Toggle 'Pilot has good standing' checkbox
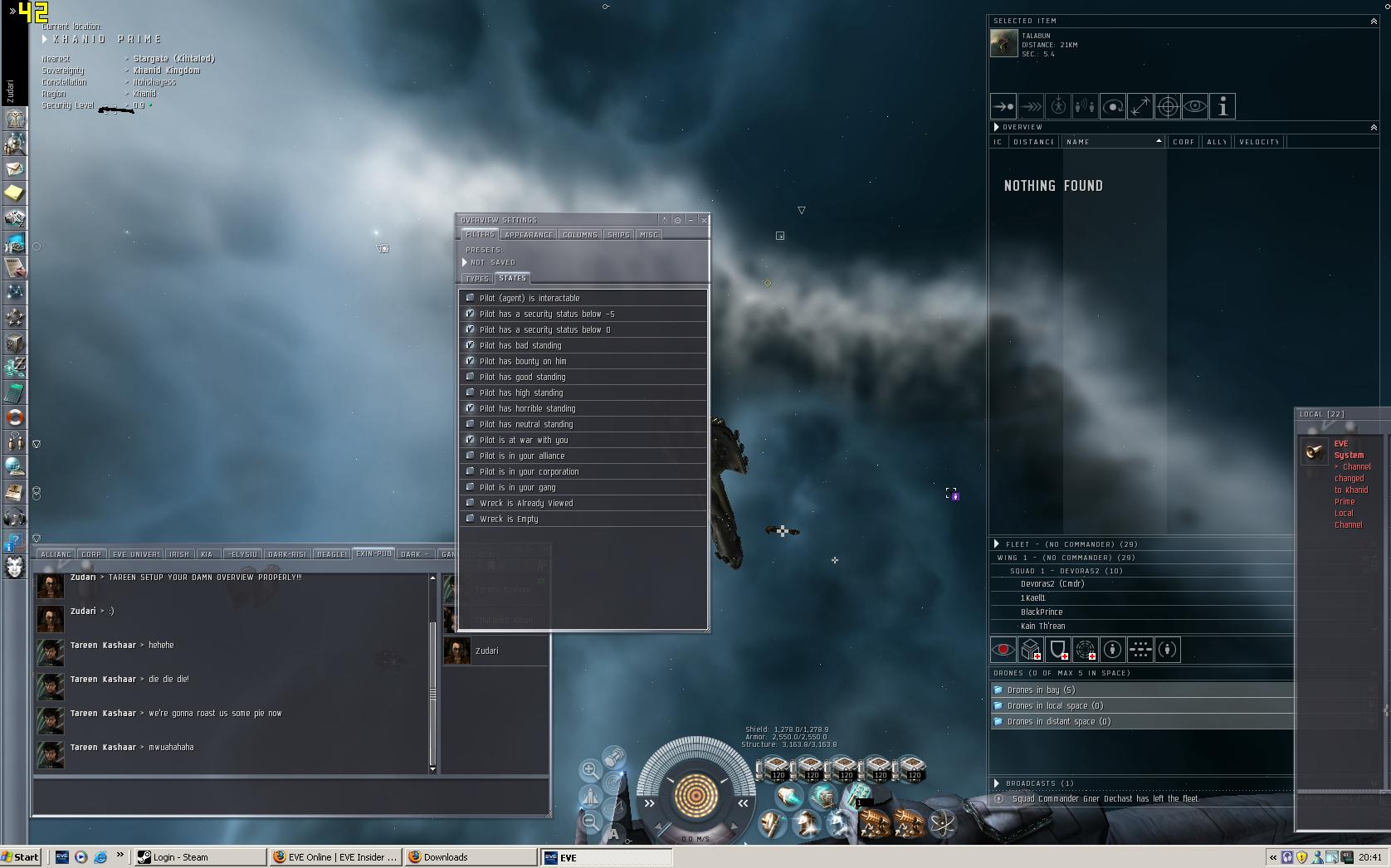Screen dimensions: 1391x868 click(471, 377)
